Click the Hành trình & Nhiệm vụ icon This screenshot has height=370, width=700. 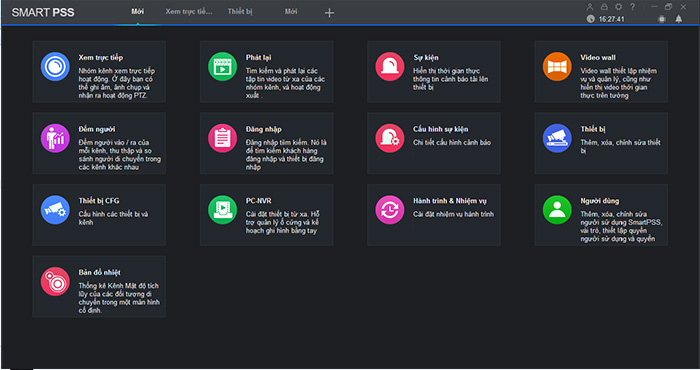(390, 210)
